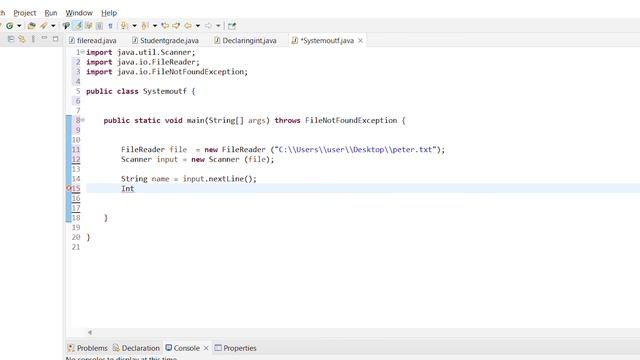Viewport: 640px width, 360px height.
Task: Minimize the left panel view
Action: 44,38
